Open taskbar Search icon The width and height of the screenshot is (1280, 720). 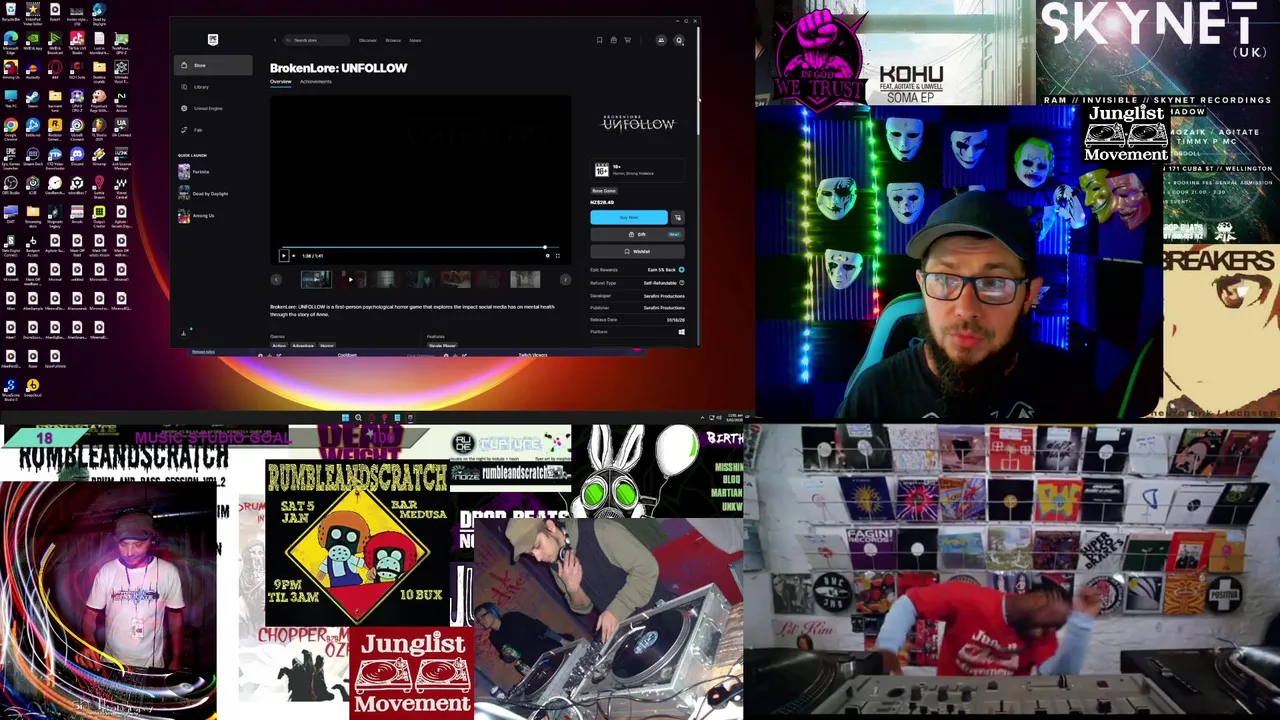pos(359,417)
